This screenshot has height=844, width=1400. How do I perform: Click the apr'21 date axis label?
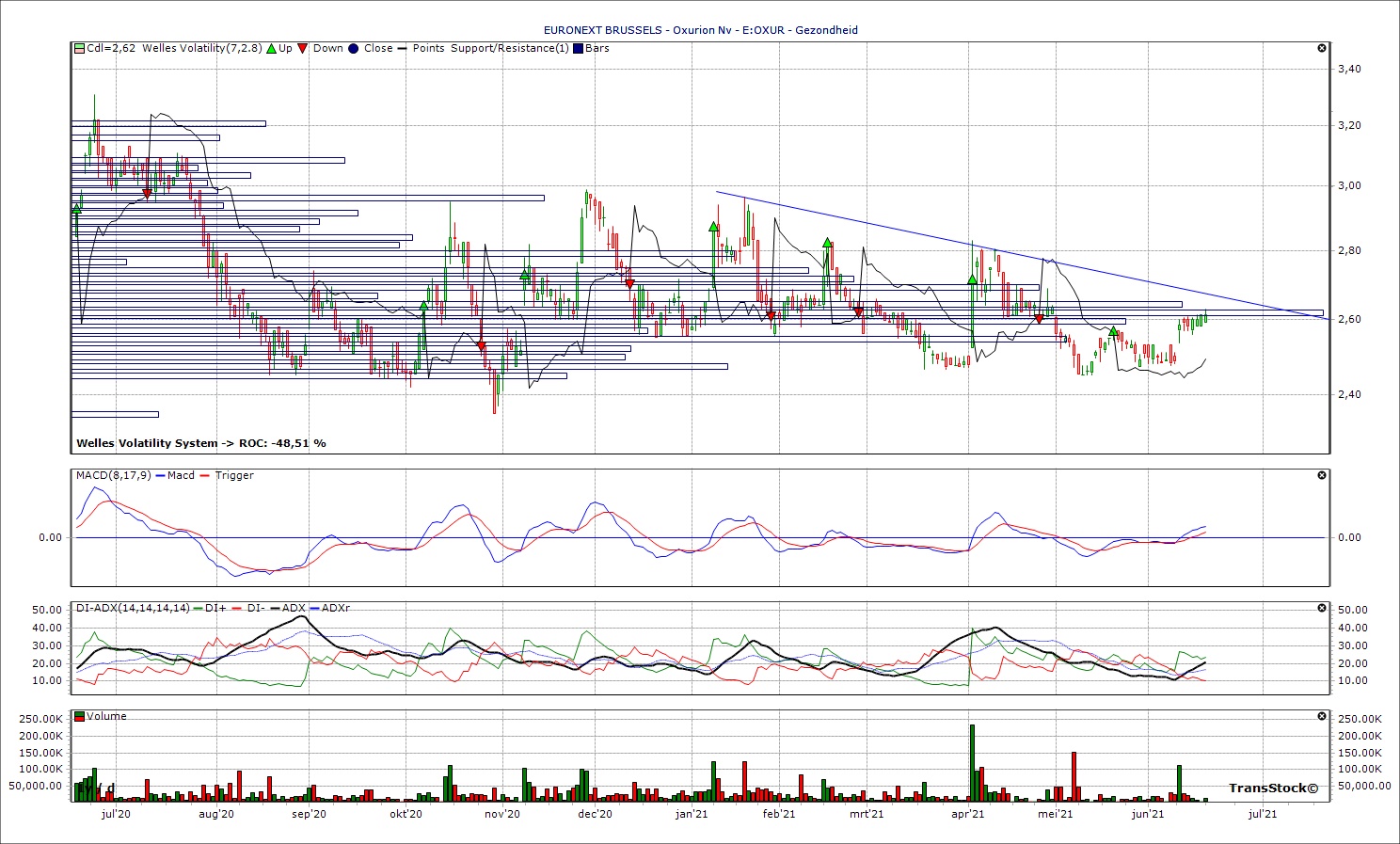pos(968,814)
